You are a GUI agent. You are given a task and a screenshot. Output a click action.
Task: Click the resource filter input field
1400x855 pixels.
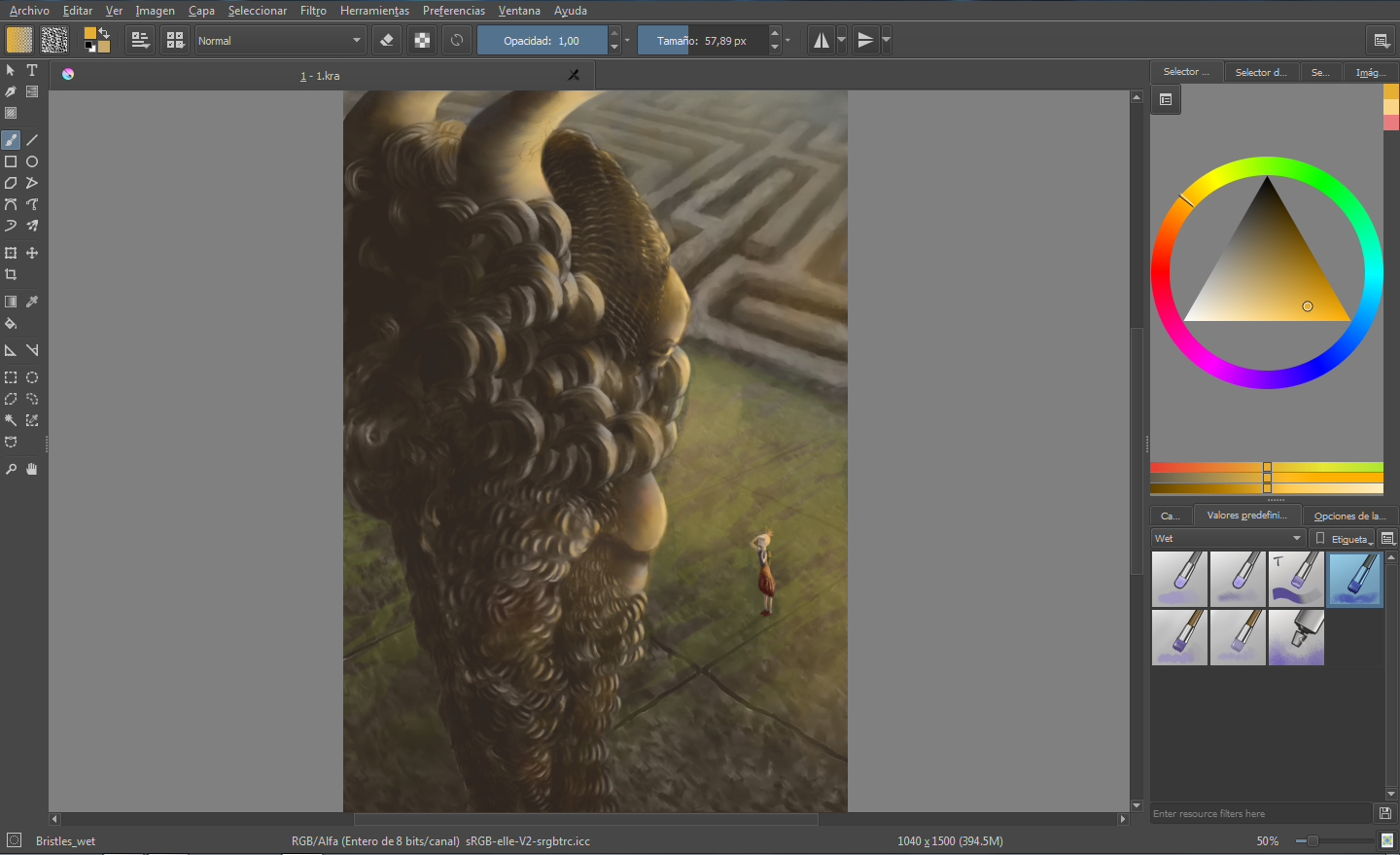coord(1261,813)
